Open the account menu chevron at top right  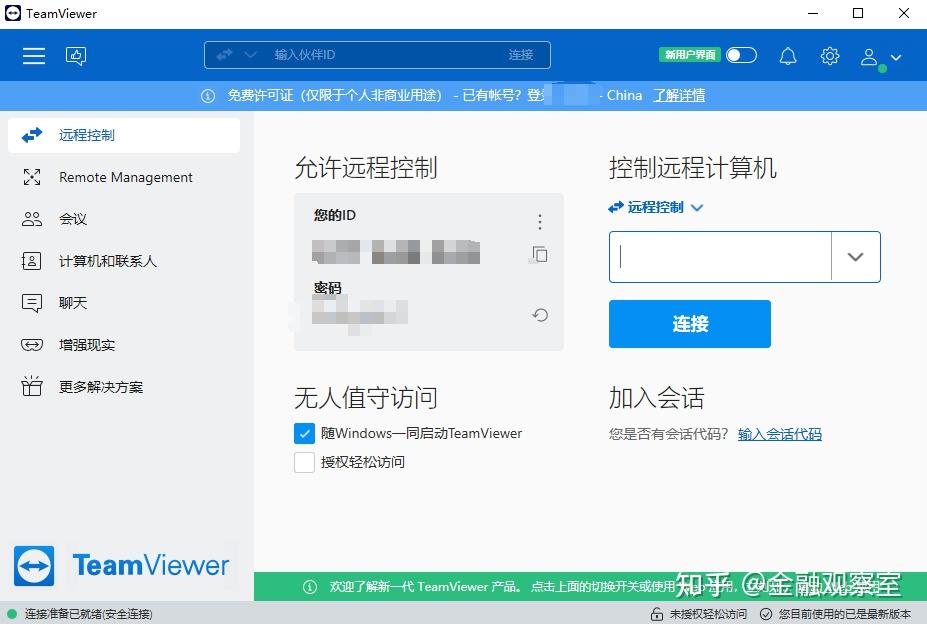(893, 57)
